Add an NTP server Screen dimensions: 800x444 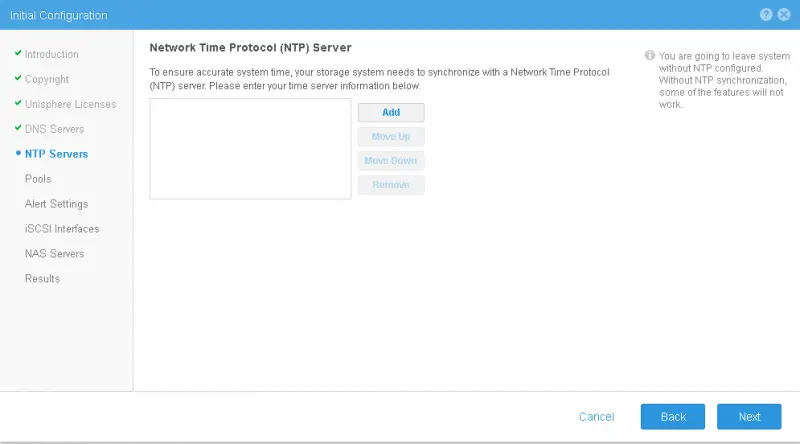tap(391, 112)
